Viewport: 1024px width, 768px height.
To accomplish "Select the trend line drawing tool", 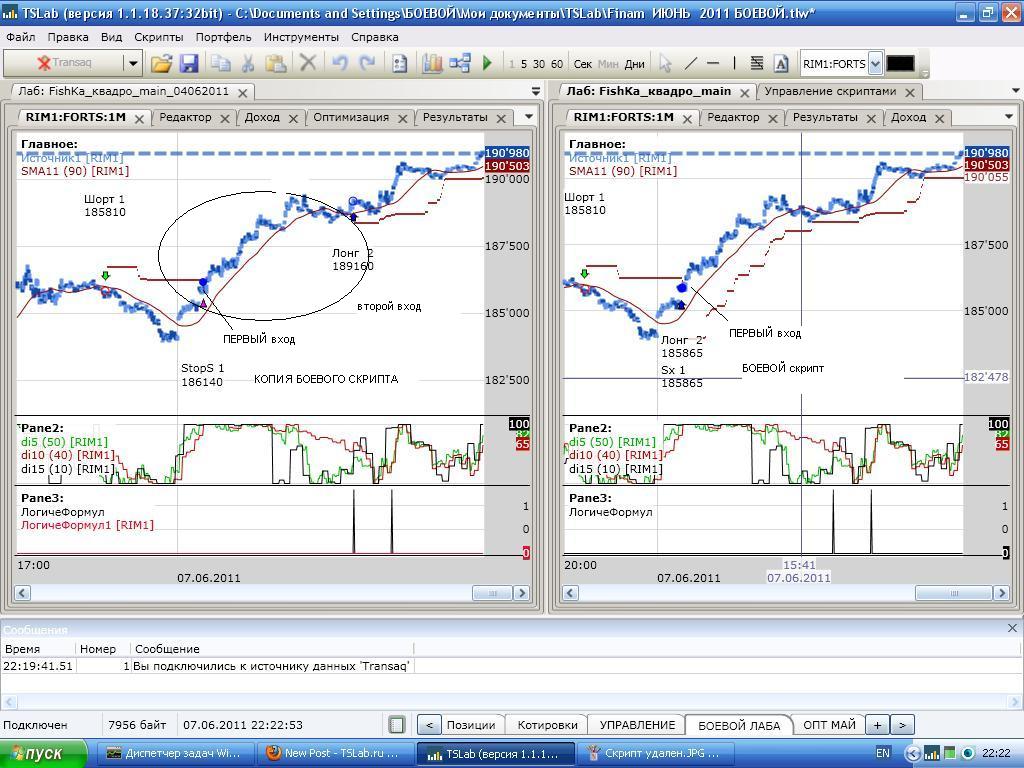I will pos(690,63).
